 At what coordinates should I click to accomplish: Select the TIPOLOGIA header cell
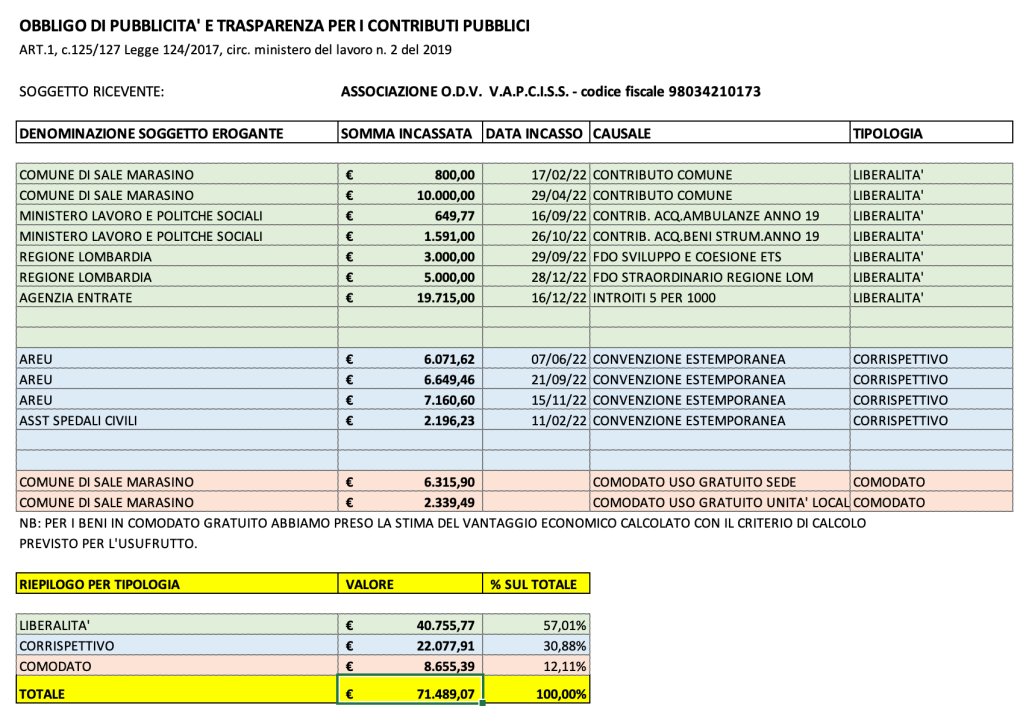pyautogui.click(x=930, y=133)
